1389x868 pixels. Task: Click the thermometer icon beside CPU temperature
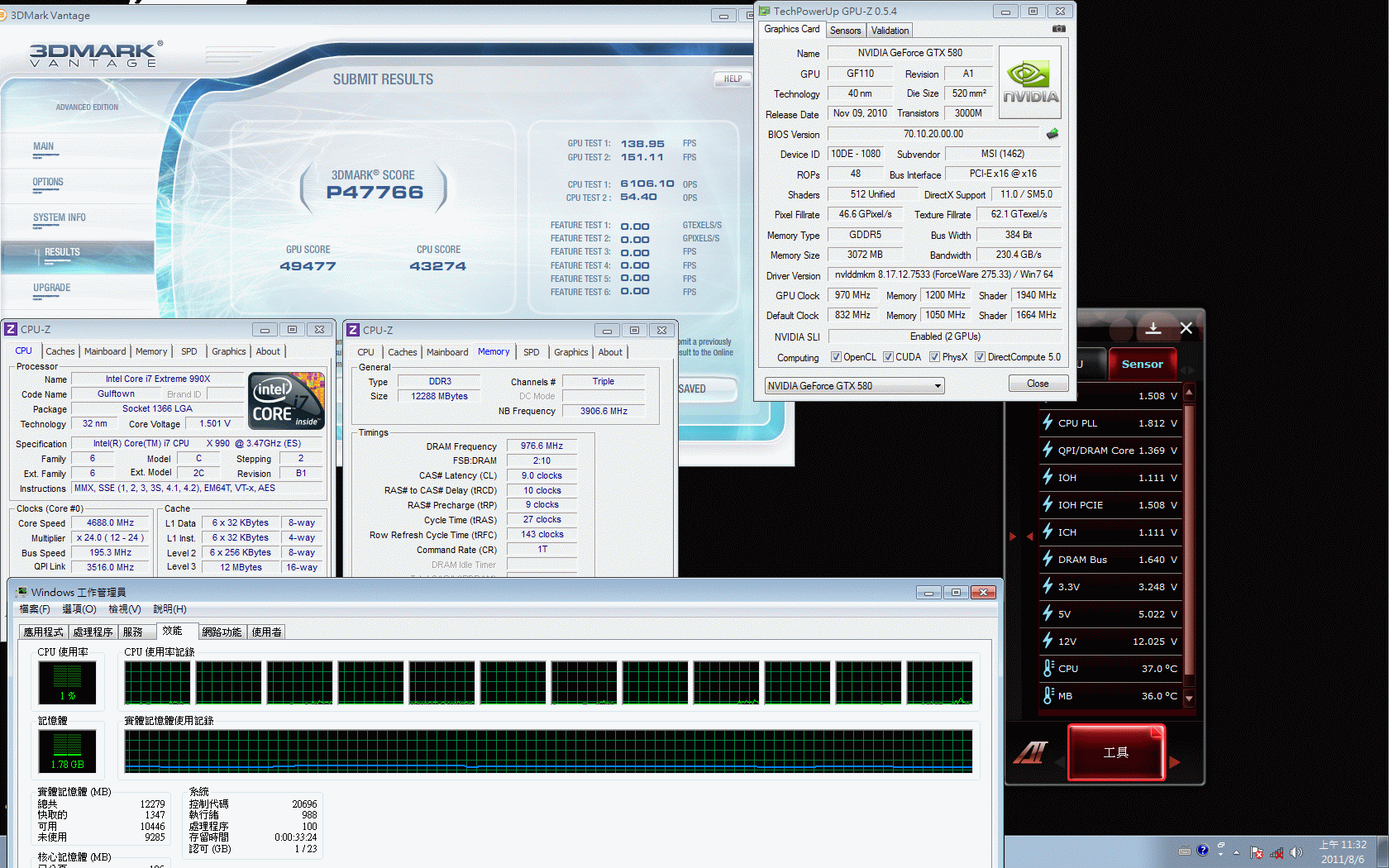1048,668
